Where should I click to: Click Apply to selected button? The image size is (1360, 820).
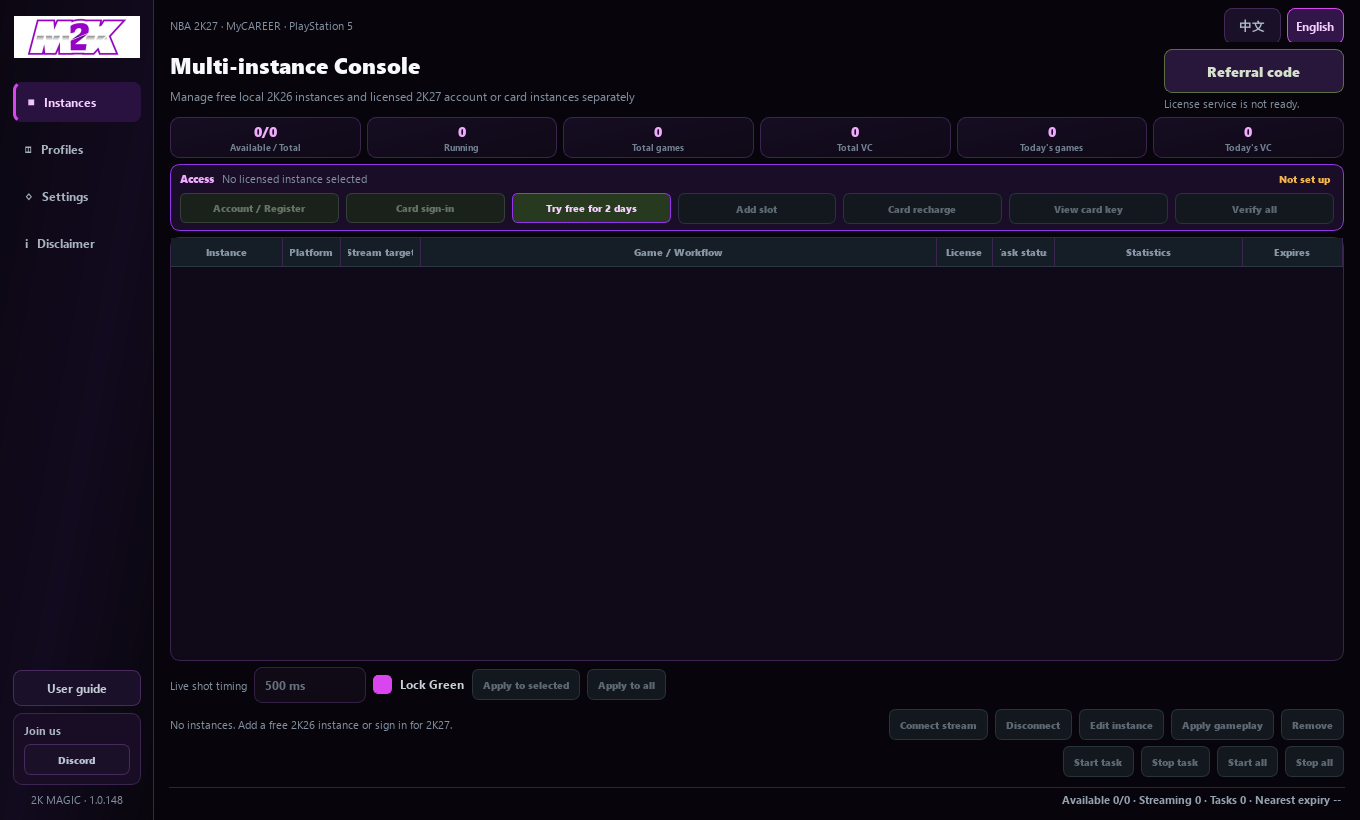point(526,685)
